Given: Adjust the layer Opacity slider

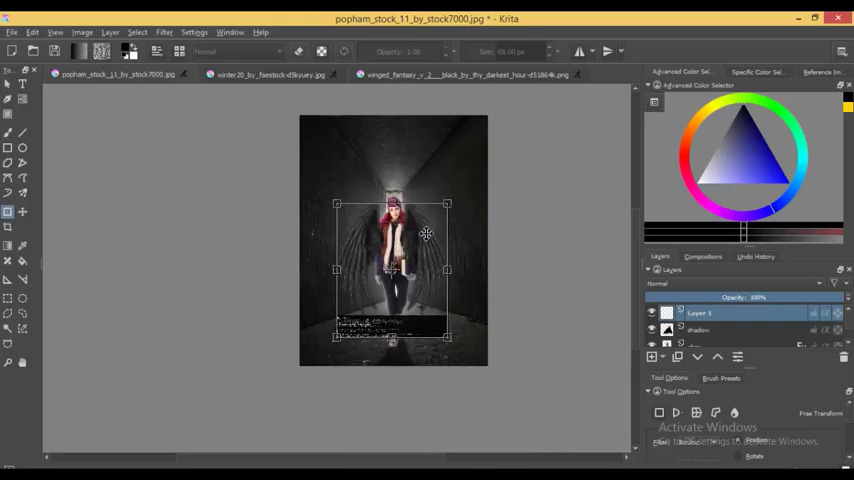Looking at the screenshot, I should (743, 297).
